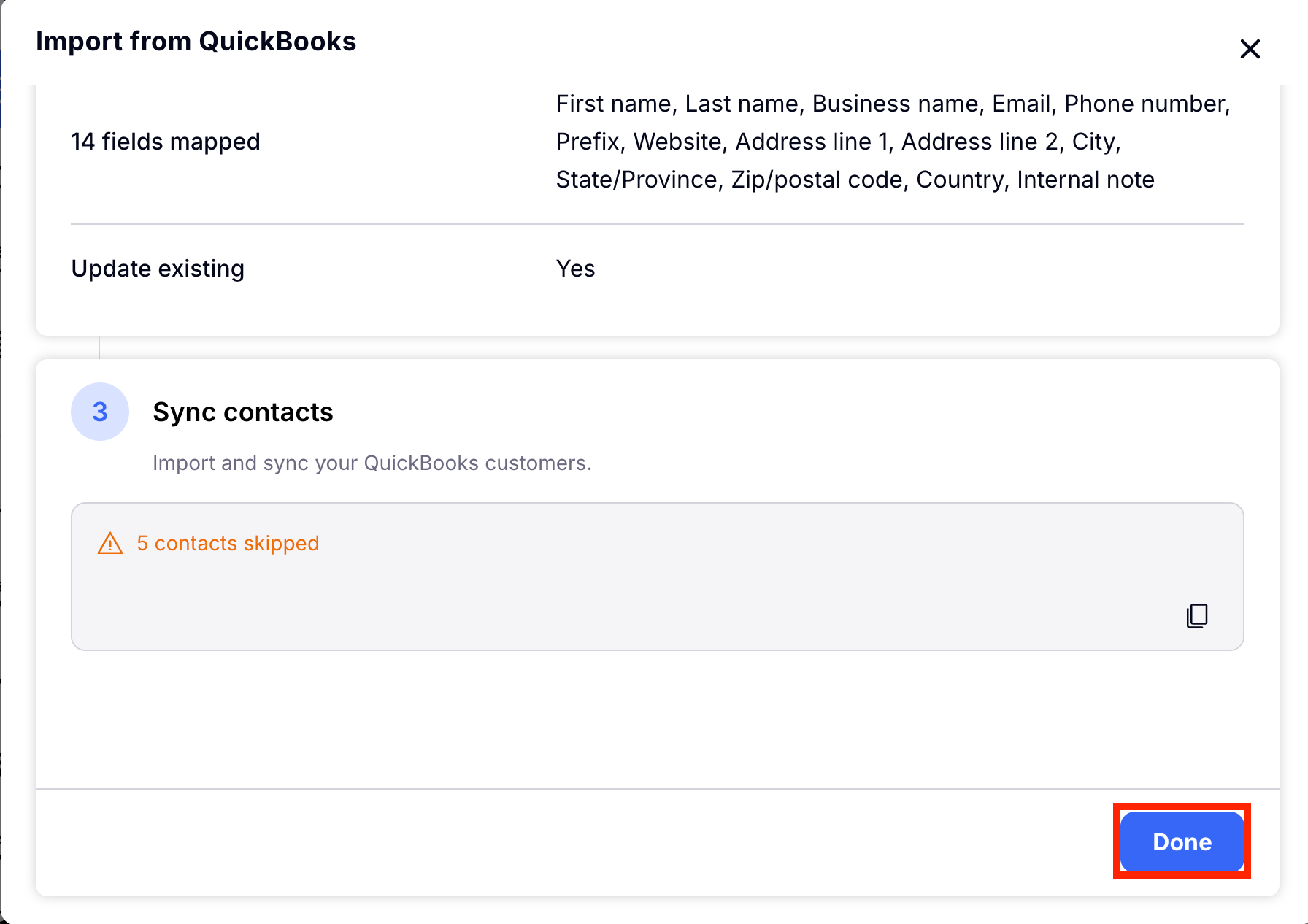Click 'Website' in the mapped fields list
The height and width of the screenshot is (924, 1308).
pos(677,142)
